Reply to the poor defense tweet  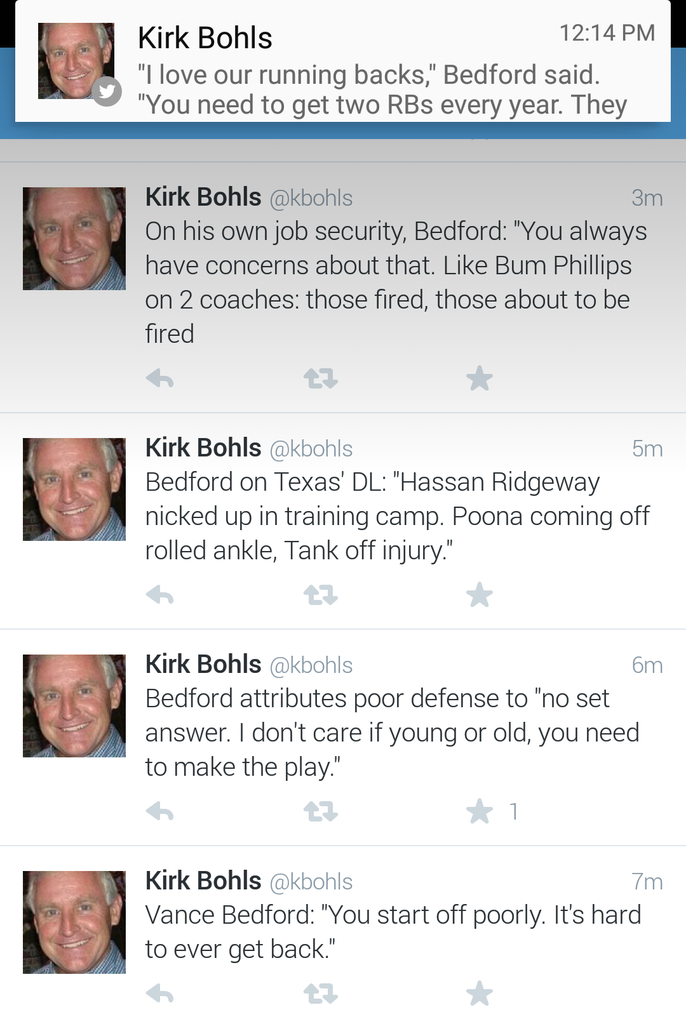(160, 811)
